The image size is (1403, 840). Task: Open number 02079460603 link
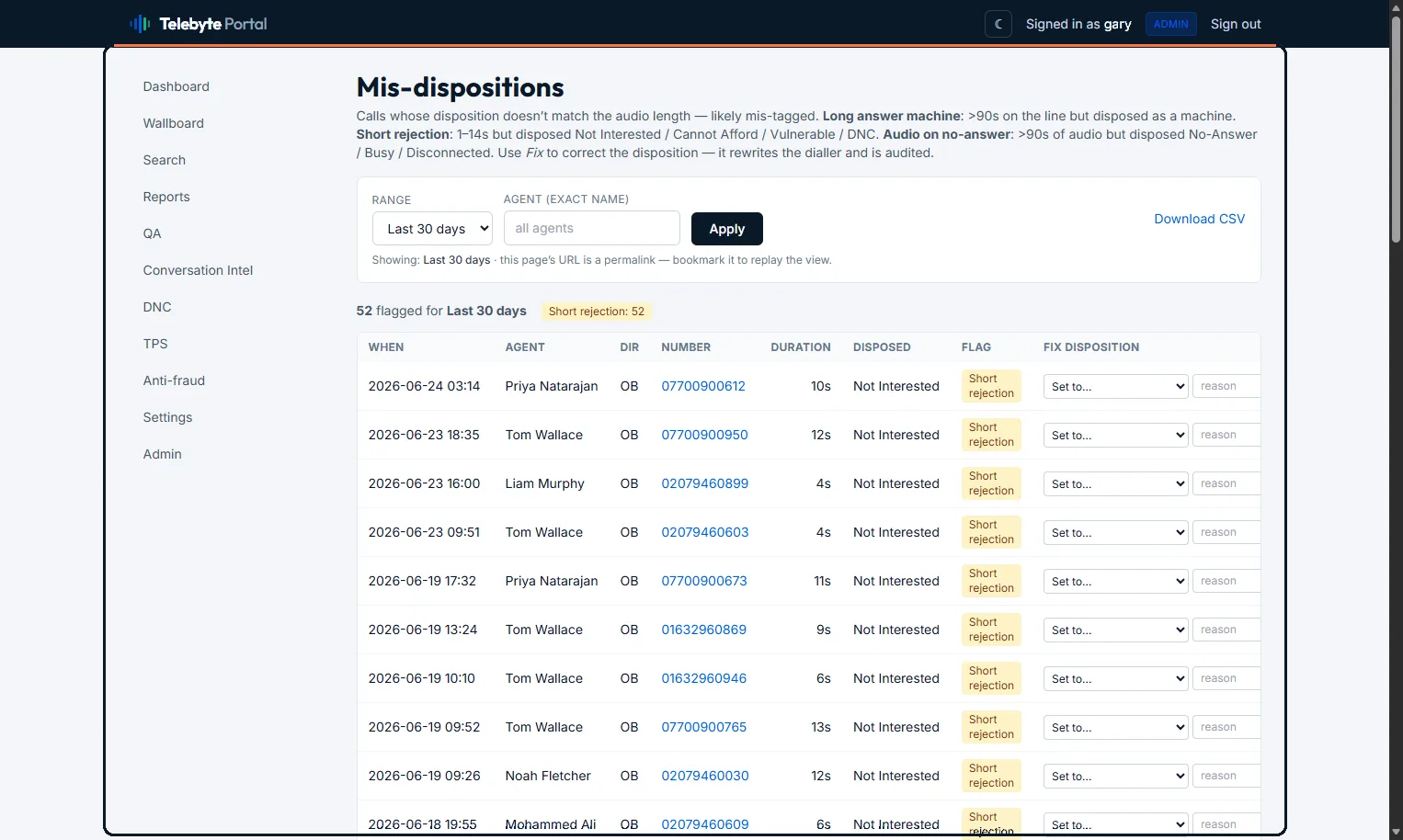click(x=704, y=532)
